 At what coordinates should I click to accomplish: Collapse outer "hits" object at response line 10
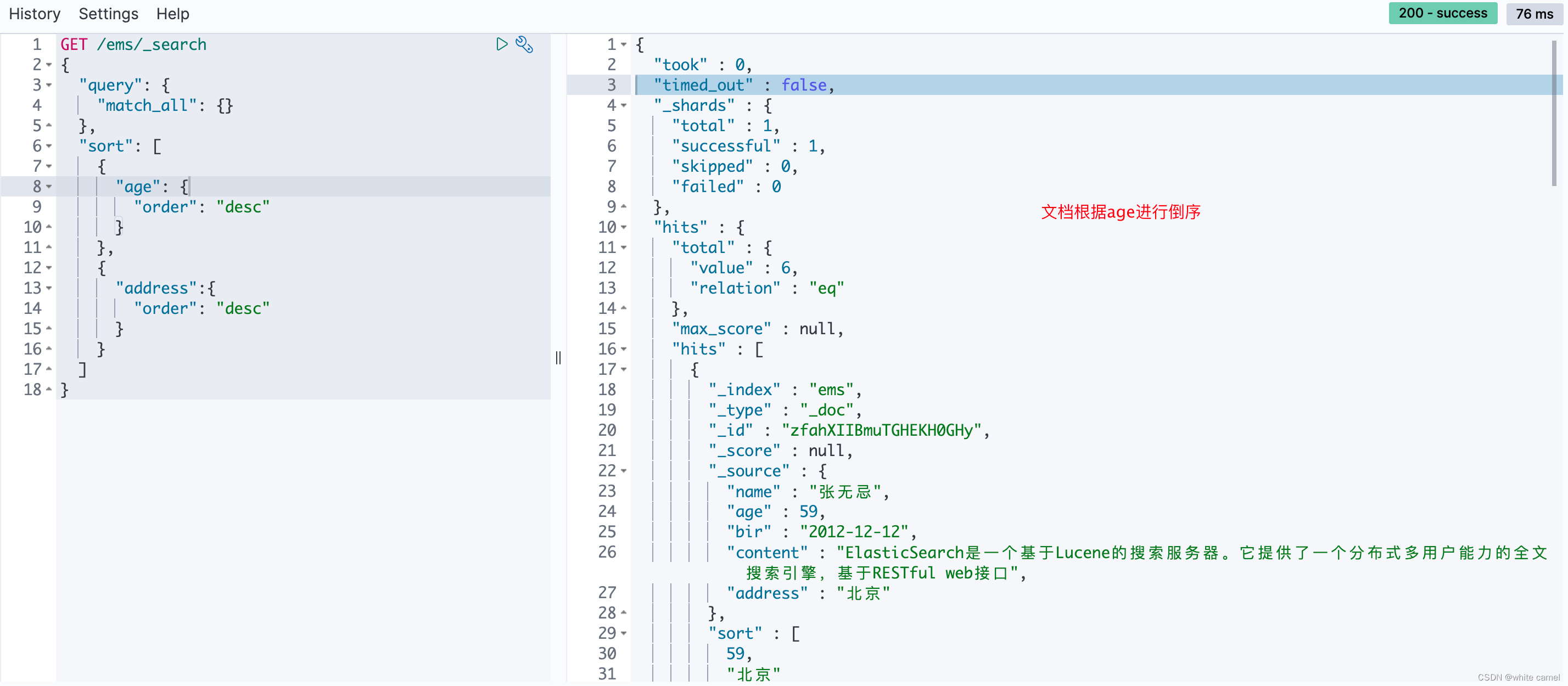tap(624, 227)
